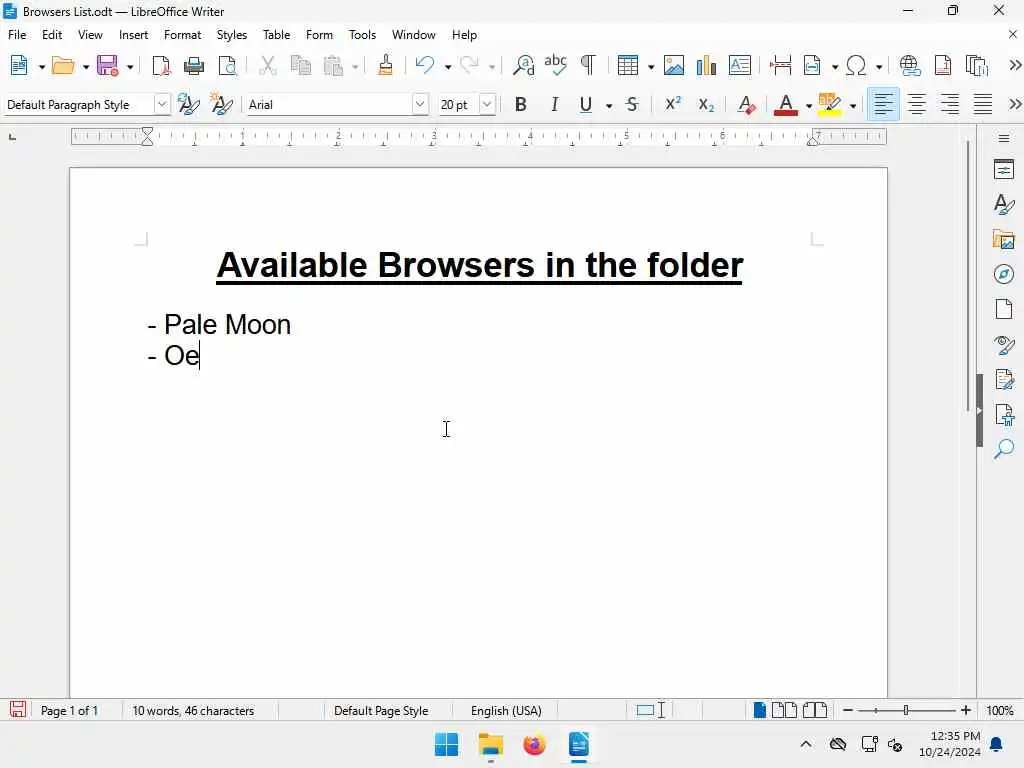Expand the font name dropdown
The height and width of the screenshot is (768, 1024).
point(420,104)
